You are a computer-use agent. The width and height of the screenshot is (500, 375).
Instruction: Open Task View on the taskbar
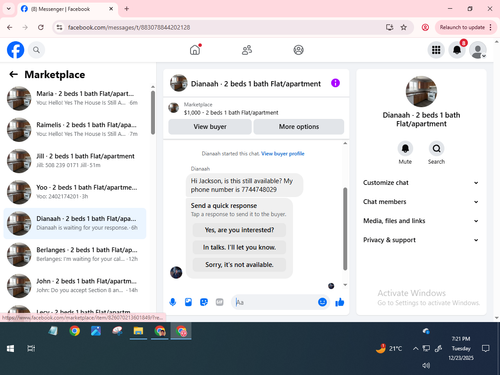coord(31,349)
